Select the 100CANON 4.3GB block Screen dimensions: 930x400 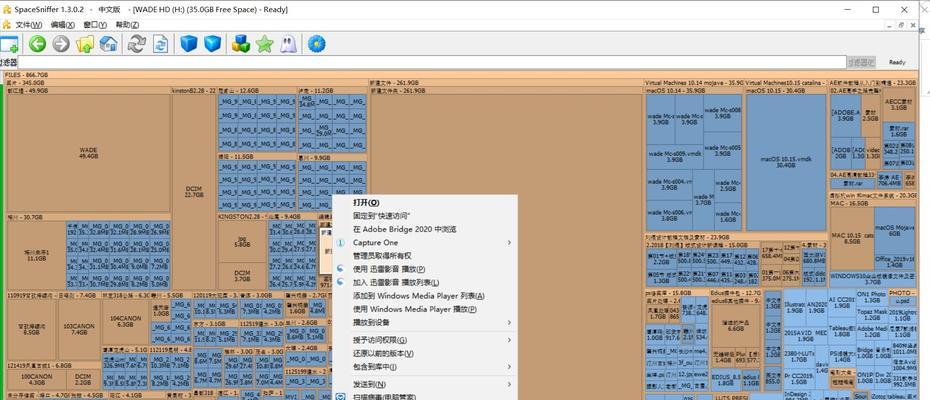coord(36,380)
